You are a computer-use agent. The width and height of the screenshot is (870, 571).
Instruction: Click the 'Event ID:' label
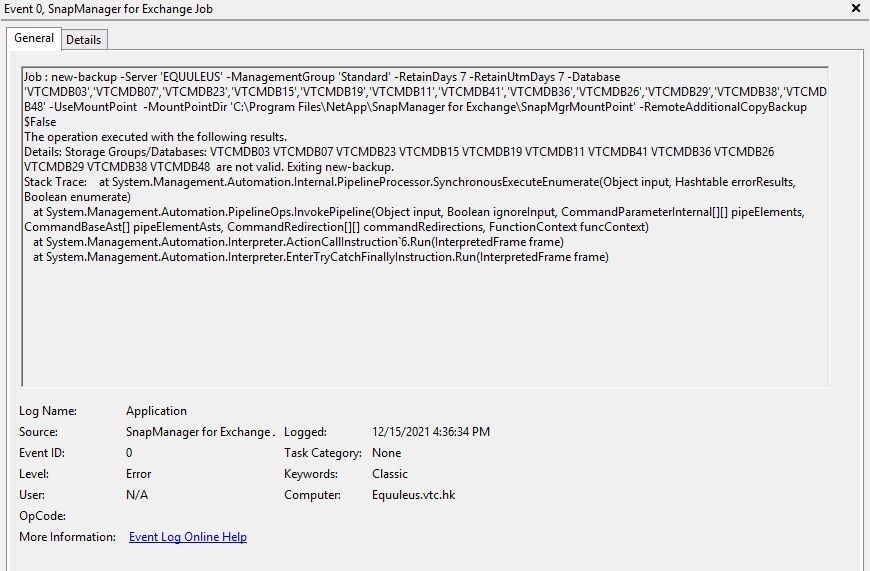(x=42, y=453)
